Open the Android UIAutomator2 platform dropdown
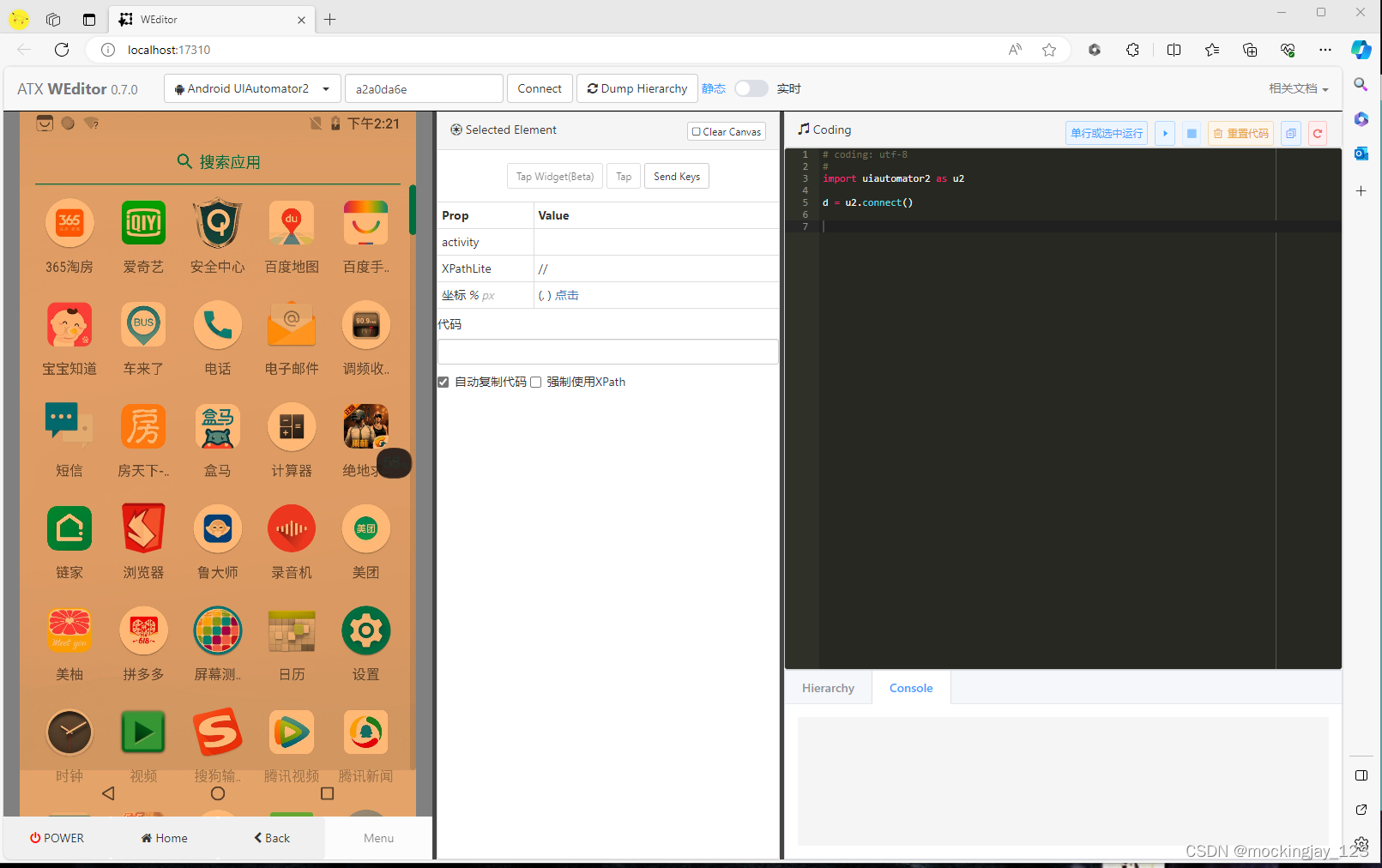The height and width of the screenshot is (868, 1382). pos(252,88)
